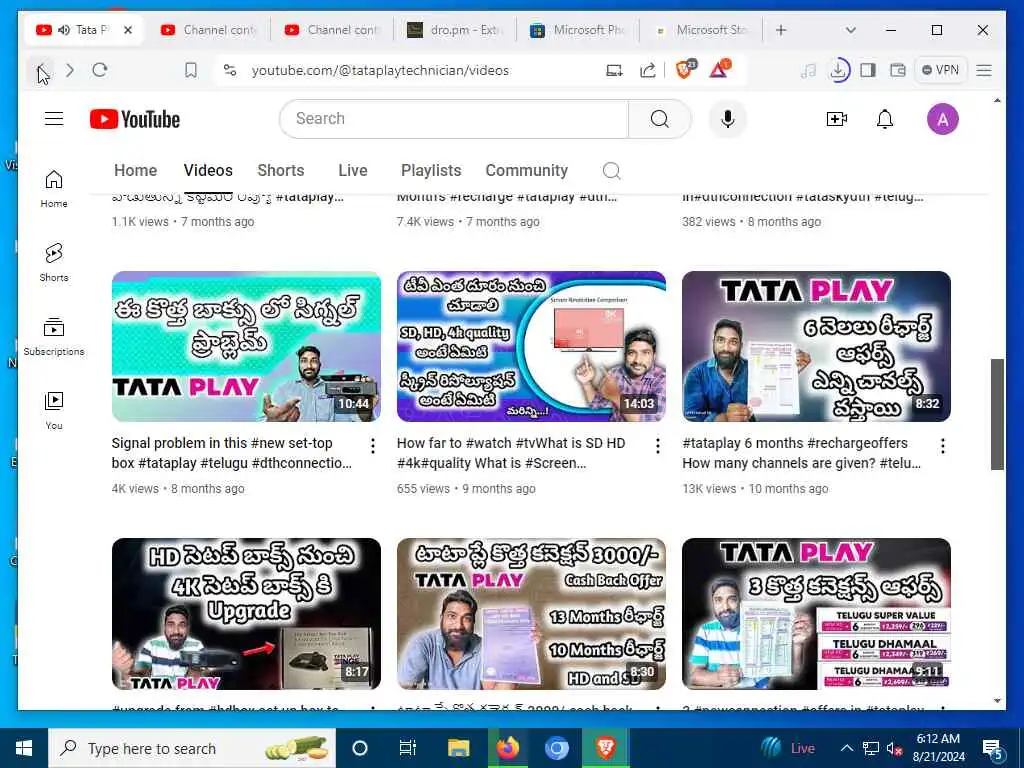
Task: Open Brave Rewards triangle icon
Action: [720, 69]
